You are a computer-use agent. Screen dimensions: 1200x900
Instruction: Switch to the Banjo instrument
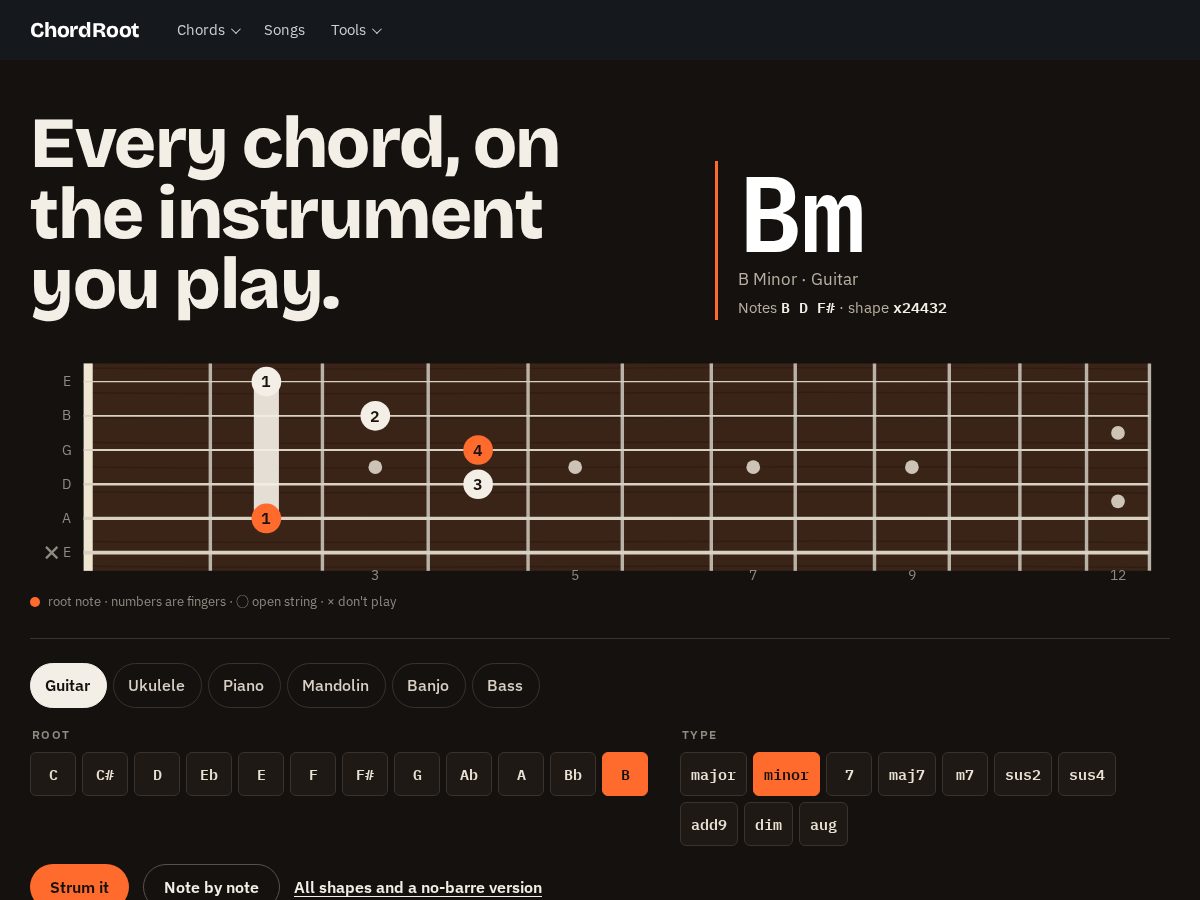tap(429, 685)
